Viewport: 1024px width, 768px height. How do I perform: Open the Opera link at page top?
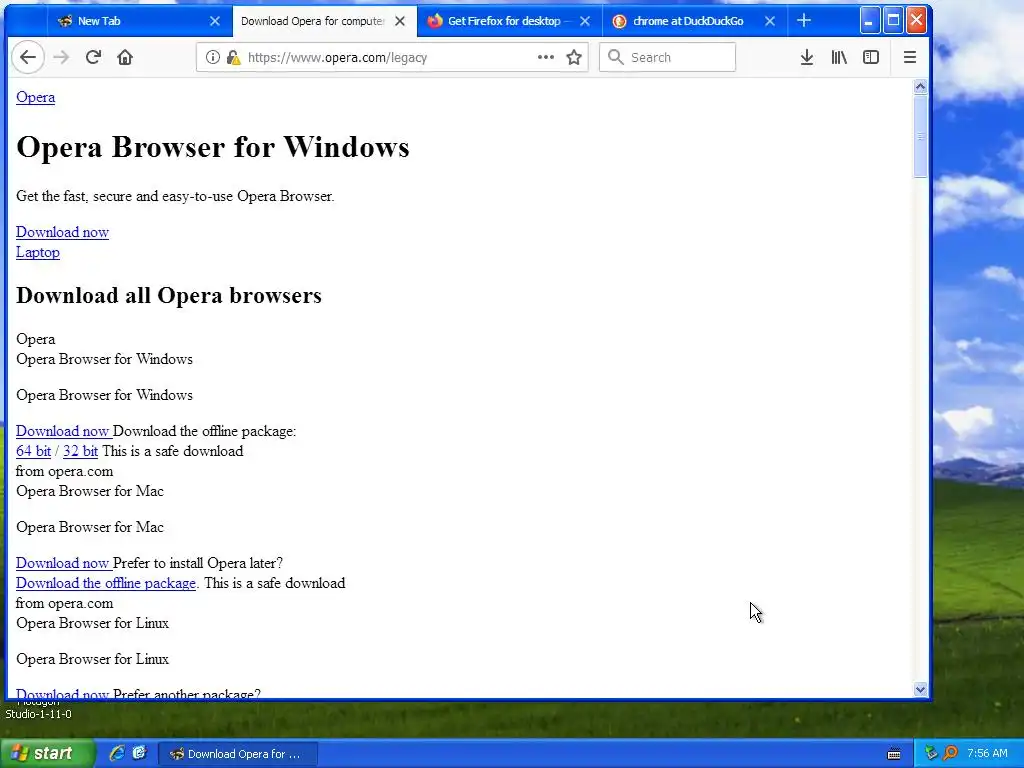click(35, 97)
